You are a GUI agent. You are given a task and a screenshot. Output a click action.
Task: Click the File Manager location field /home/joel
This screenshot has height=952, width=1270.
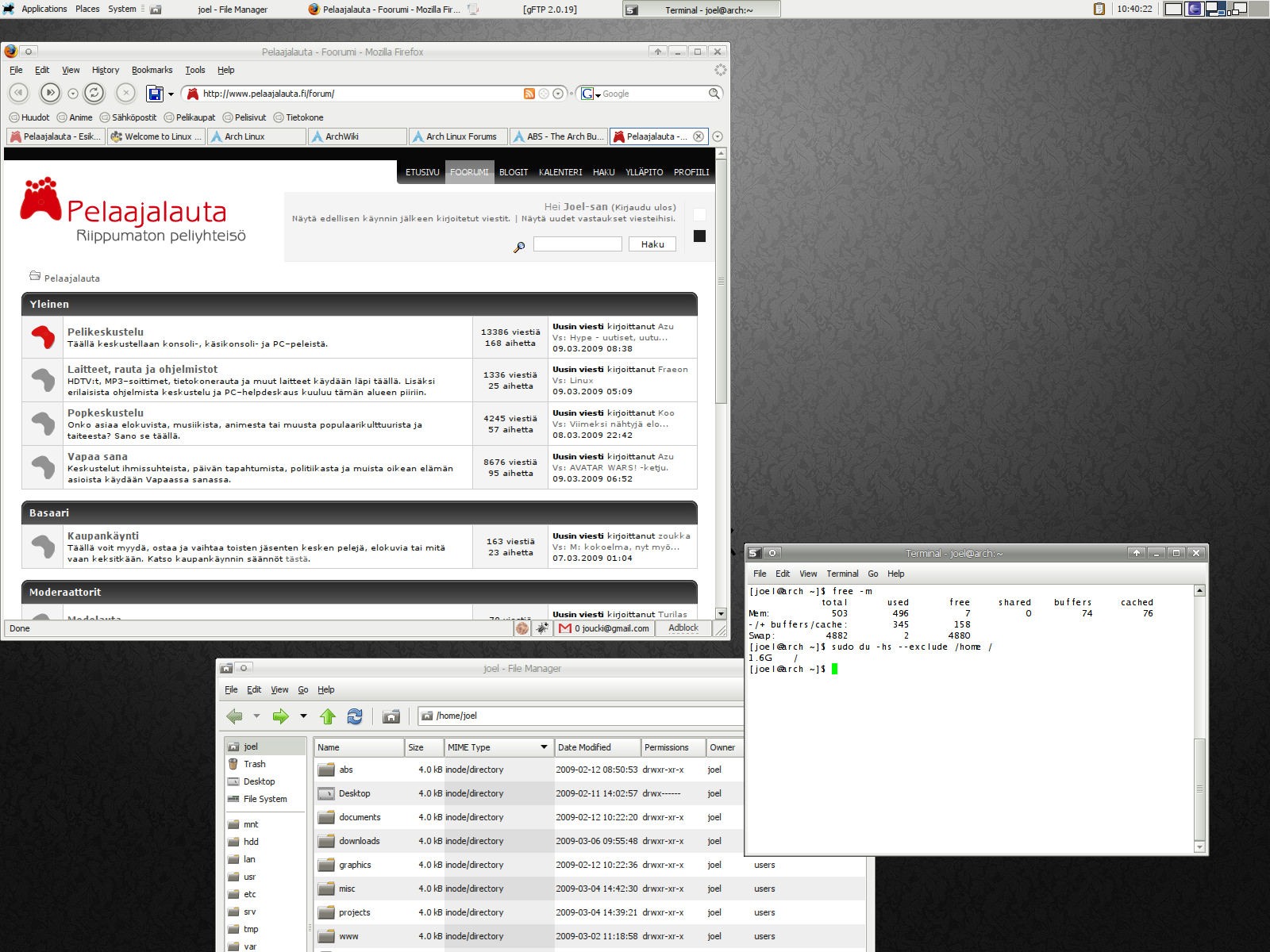[580, 716]
